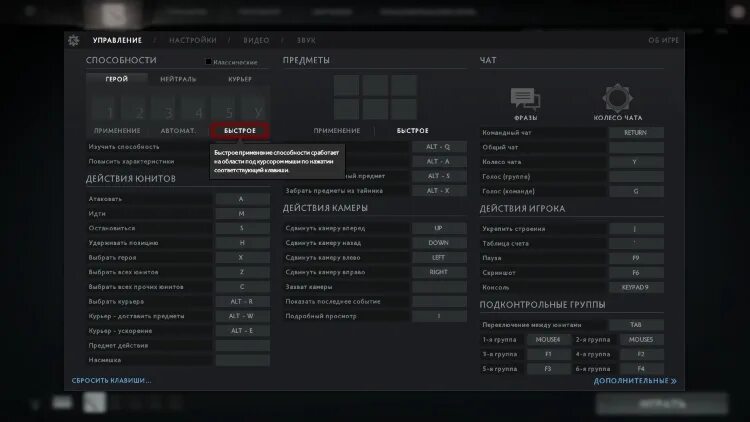The image size is (750, 422).
Task: Select the КУРЬЕР abilities tab
Action: [x=240, y=79]
